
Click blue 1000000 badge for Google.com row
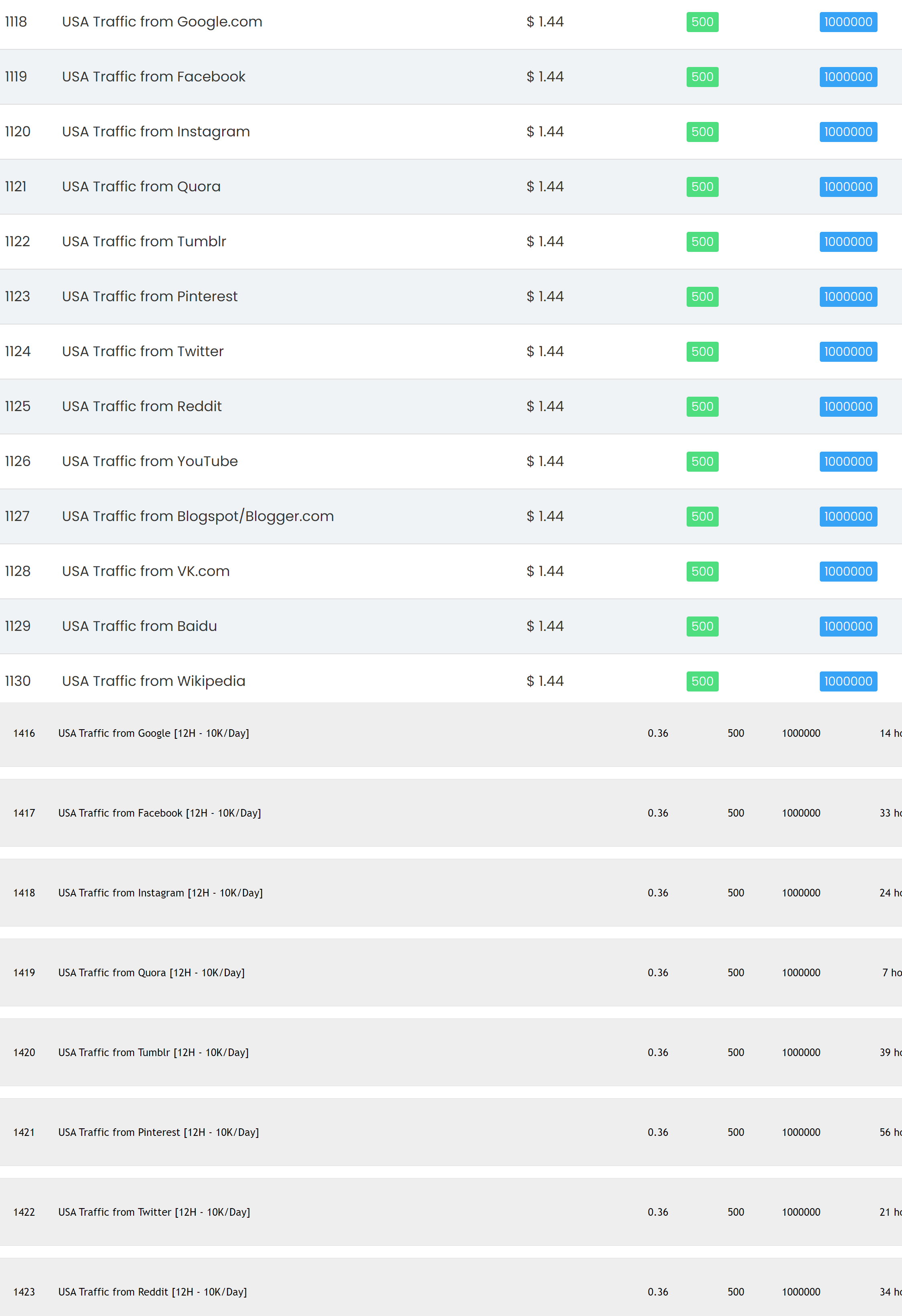coord(848,22)
